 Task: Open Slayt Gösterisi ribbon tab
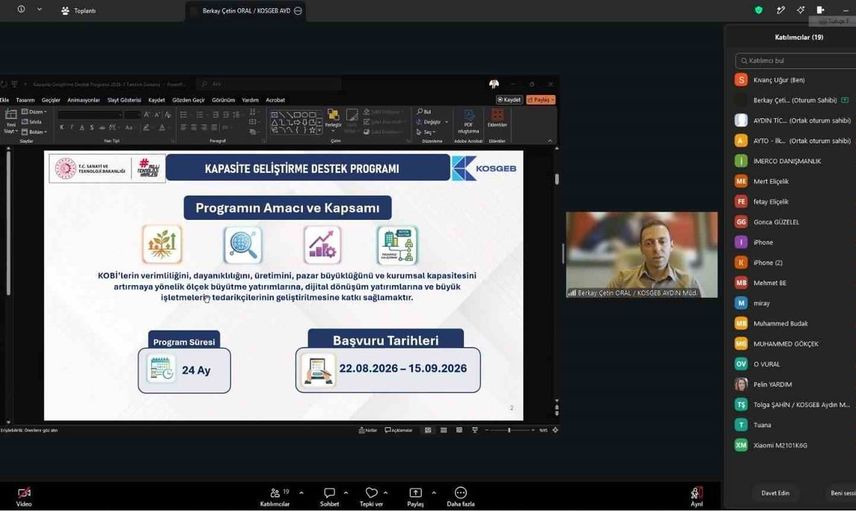pos(124,100)
